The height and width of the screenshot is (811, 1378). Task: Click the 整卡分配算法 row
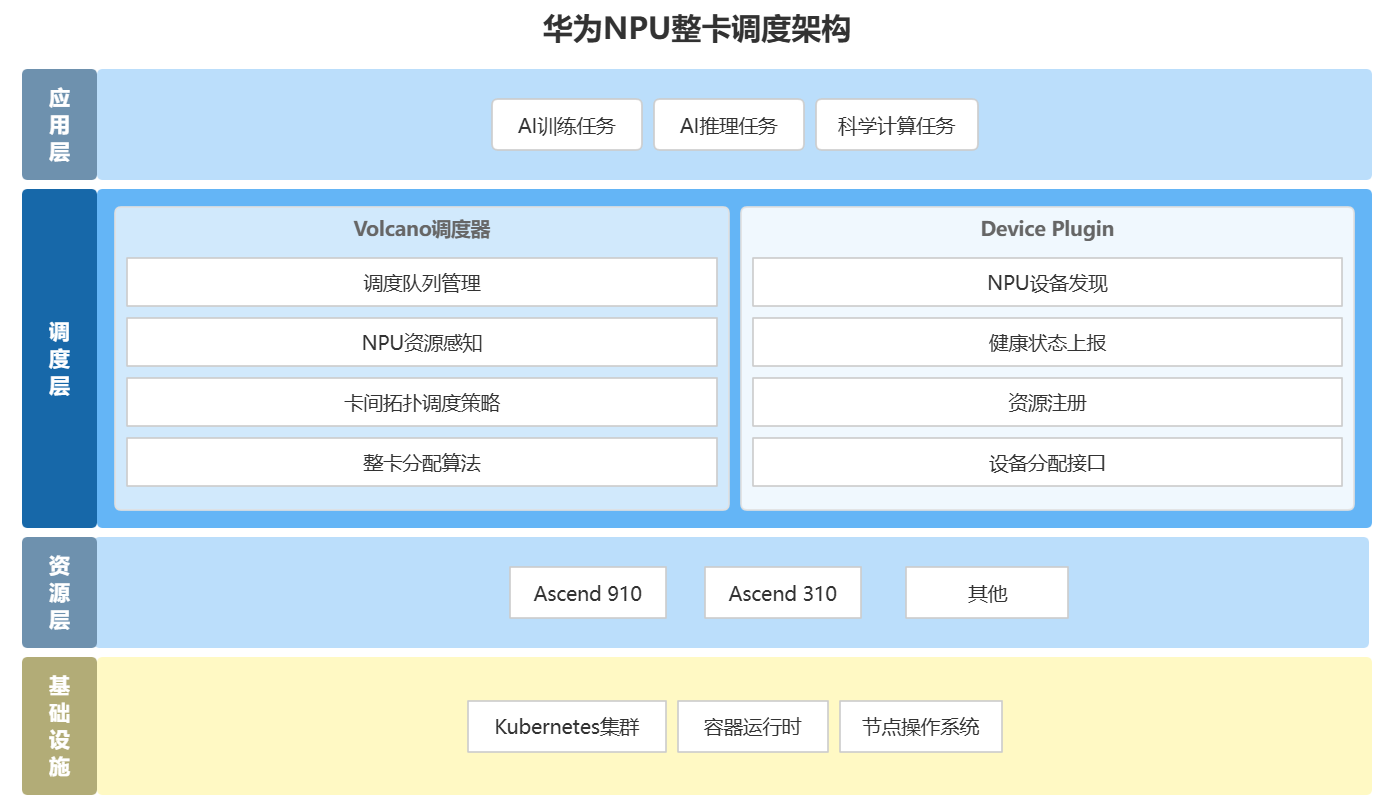click(422, 462)
